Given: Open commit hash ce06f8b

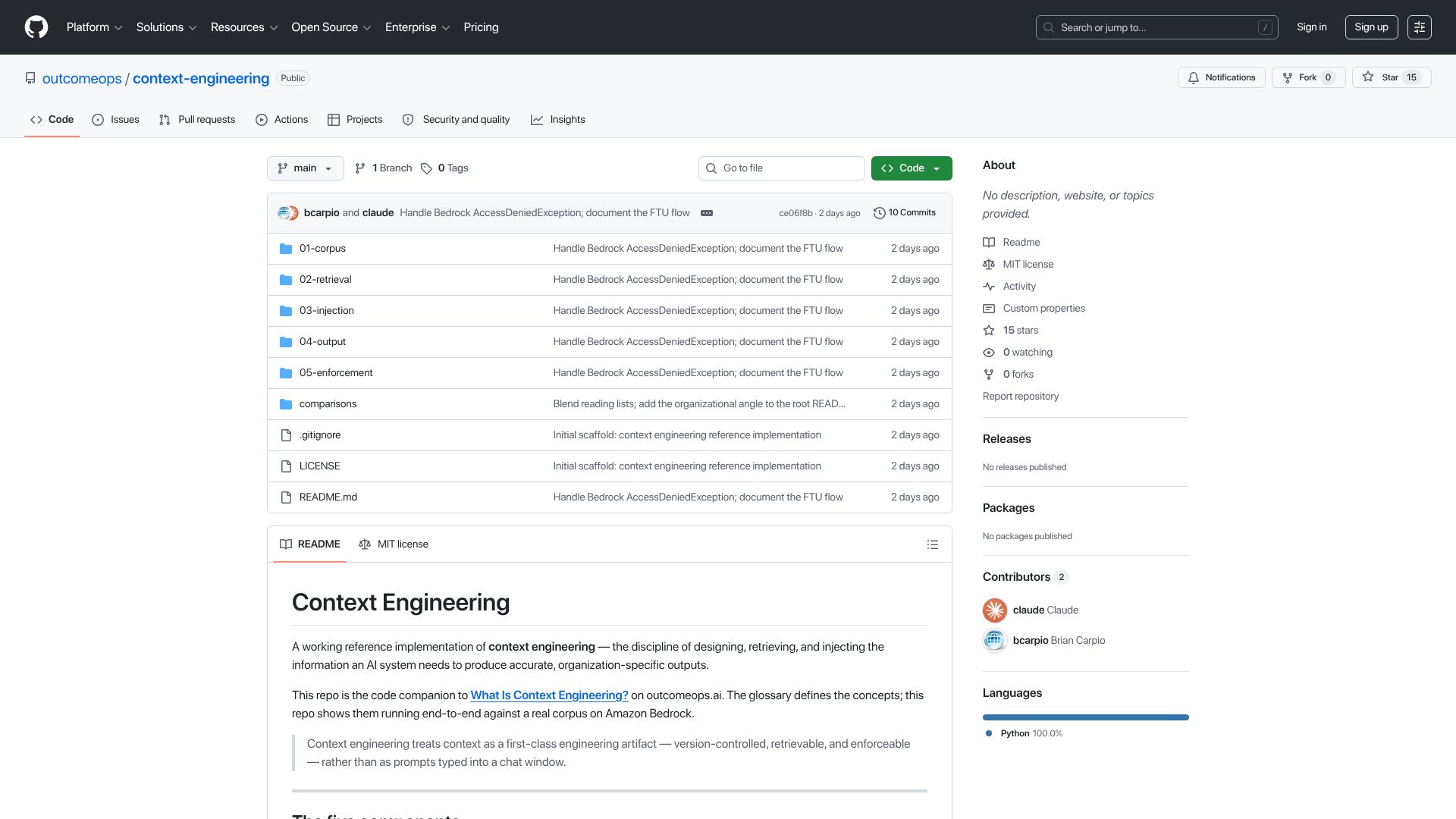Looking at the screenshot, I should [x=795, y=214].
